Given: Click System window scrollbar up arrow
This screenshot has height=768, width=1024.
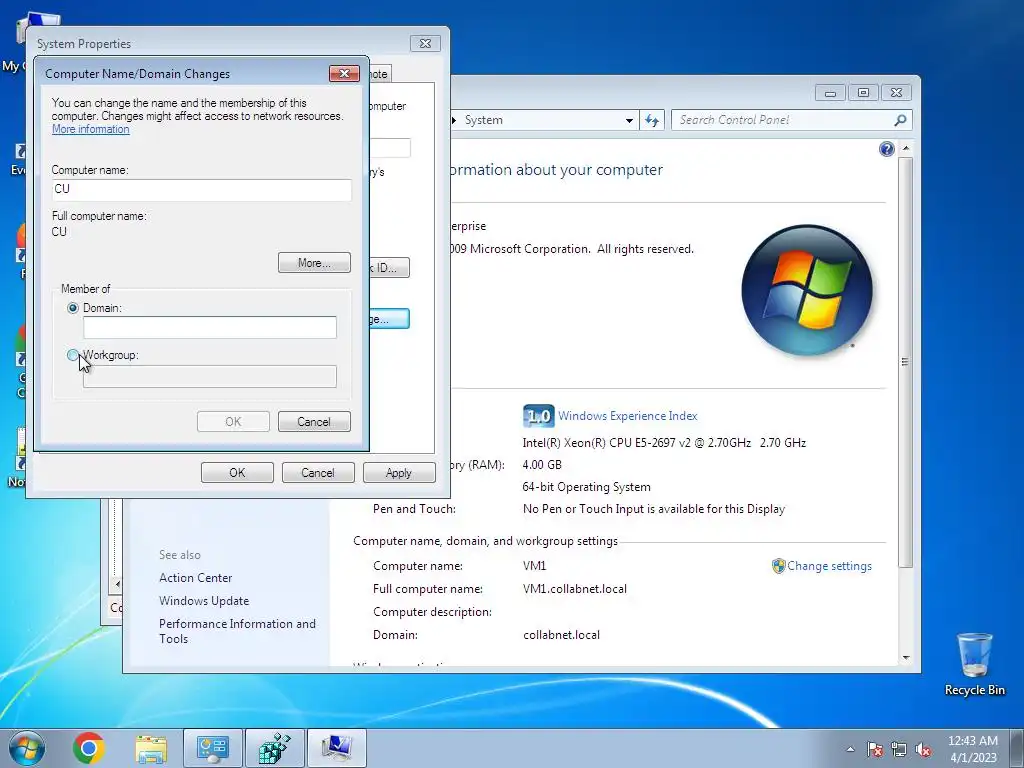Looking at the screenshot, I should (x=906, y=149).
